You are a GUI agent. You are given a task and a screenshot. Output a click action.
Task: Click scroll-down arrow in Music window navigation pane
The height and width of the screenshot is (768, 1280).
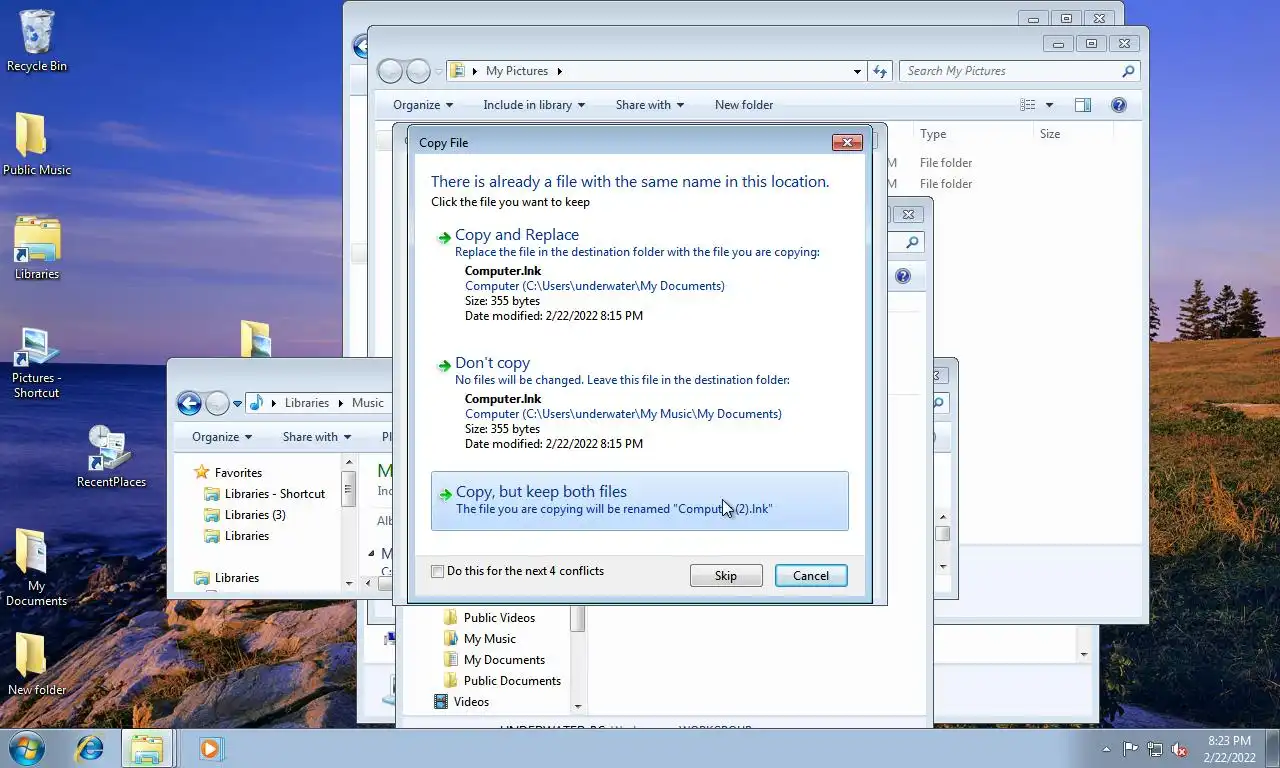pyautogui.click(x=349, y=583)
